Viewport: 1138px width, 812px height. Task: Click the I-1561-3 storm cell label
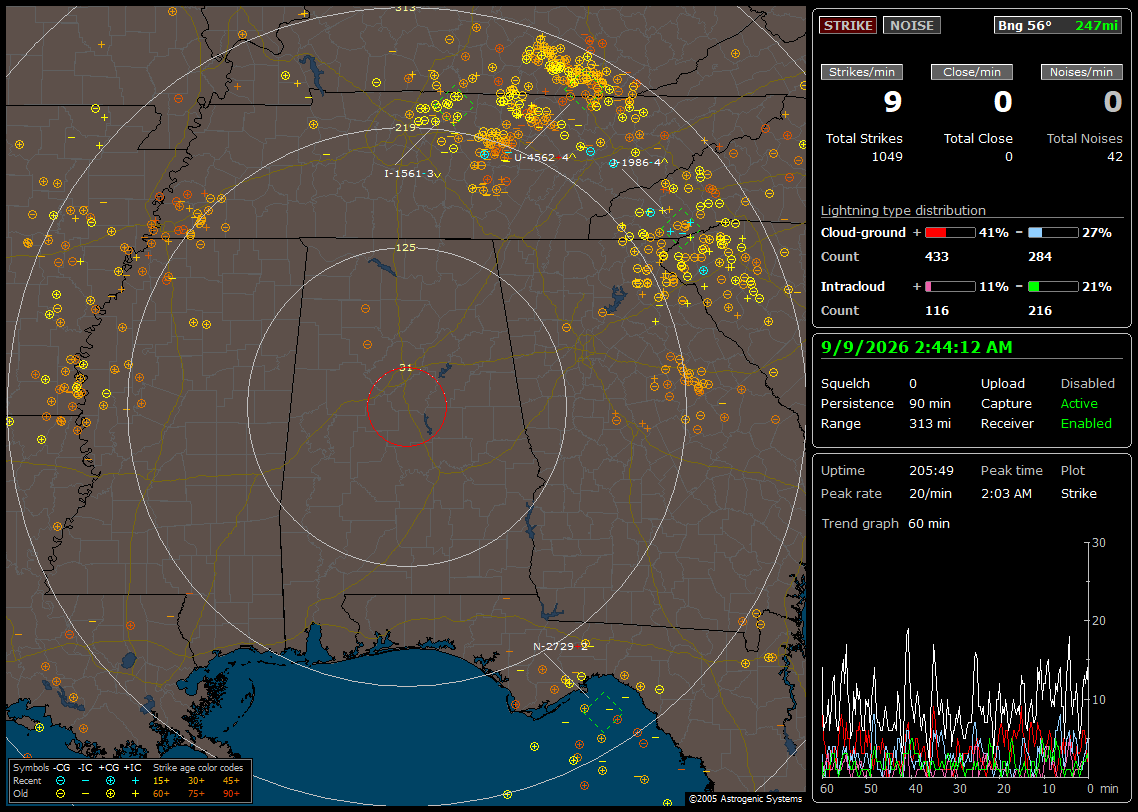click(x=409, y=173)
